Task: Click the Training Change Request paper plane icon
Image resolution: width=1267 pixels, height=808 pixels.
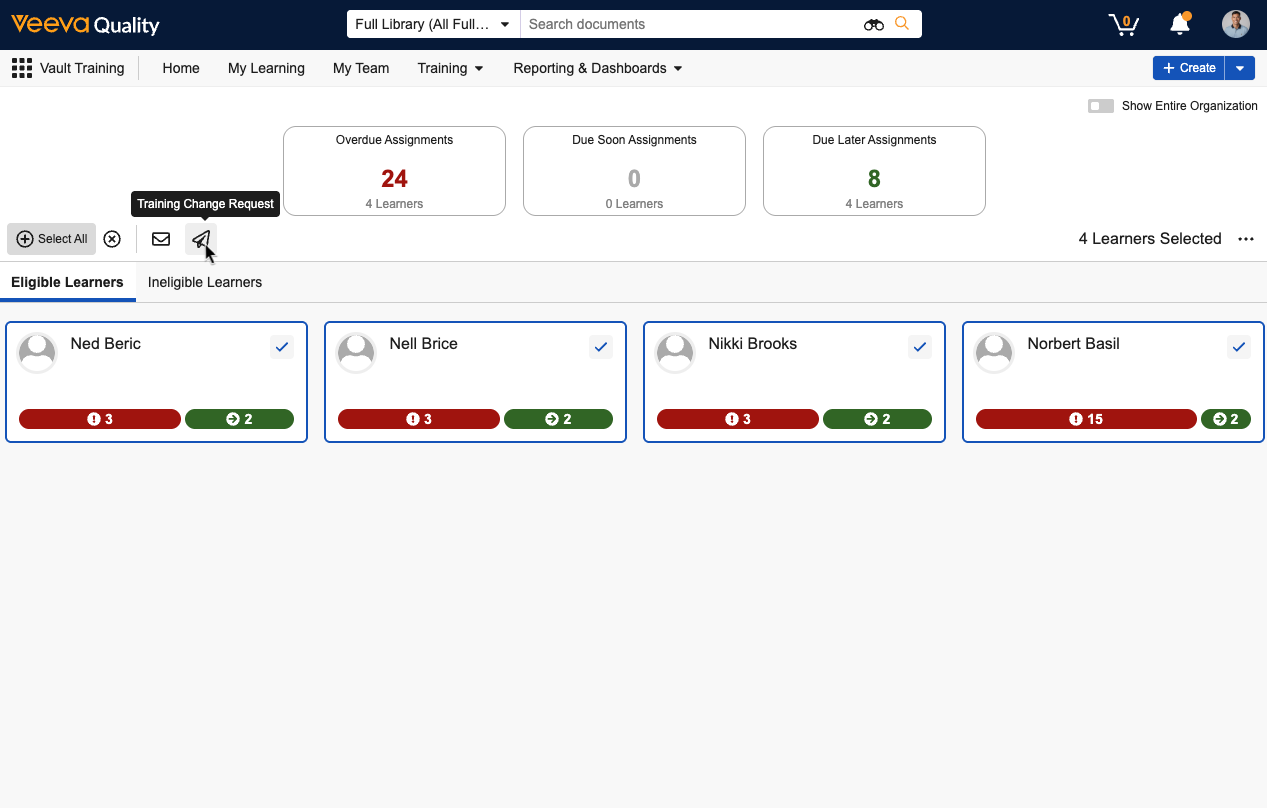Action: [201, 239]
